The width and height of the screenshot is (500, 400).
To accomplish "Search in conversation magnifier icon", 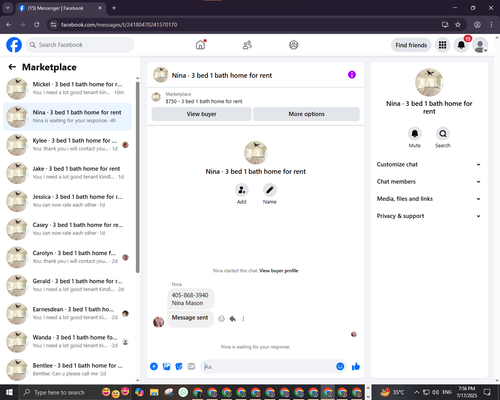I will [x=443, y=134].
